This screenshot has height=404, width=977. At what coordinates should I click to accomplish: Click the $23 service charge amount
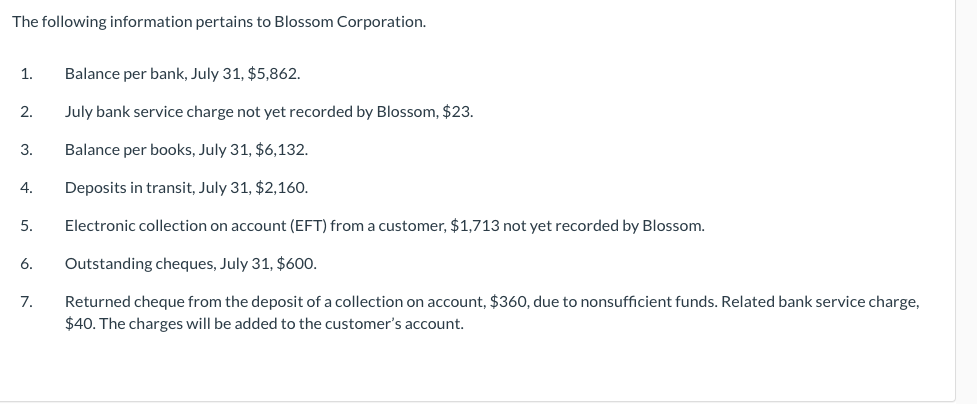457,112
